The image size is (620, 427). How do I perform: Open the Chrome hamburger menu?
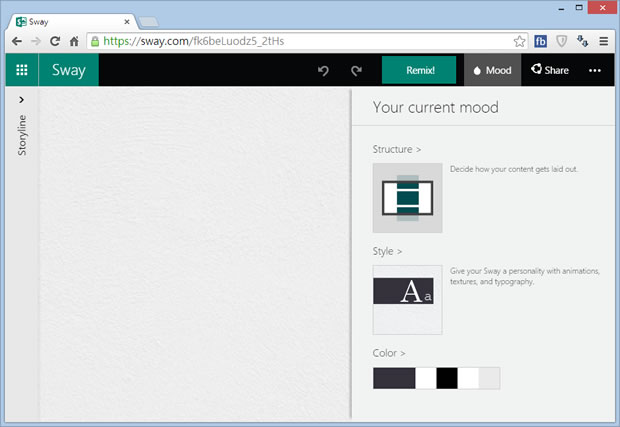(603, 41)
